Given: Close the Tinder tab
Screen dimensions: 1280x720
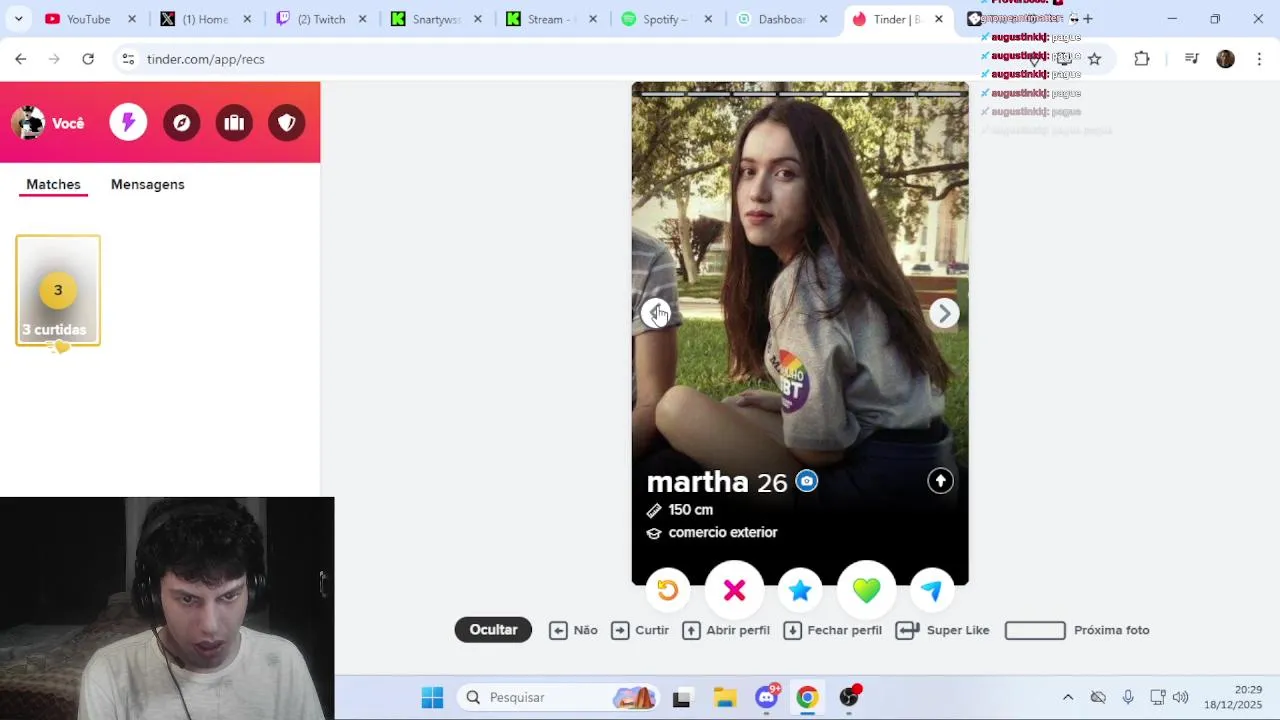Looking at the screenshot, I should tap(939, 19).
